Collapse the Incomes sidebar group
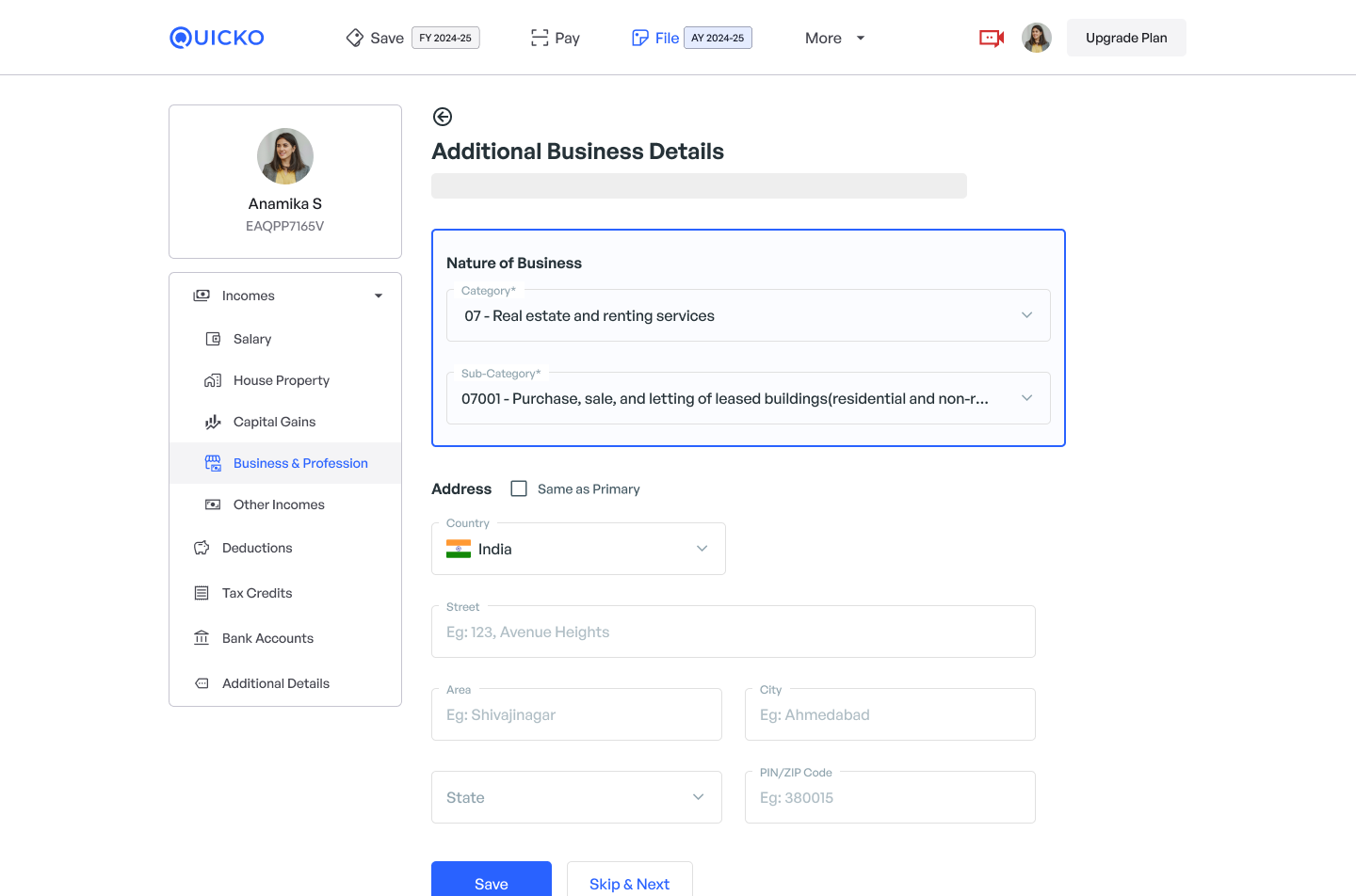The width and height of the screenshot is (1356, 896). (379, 296)
